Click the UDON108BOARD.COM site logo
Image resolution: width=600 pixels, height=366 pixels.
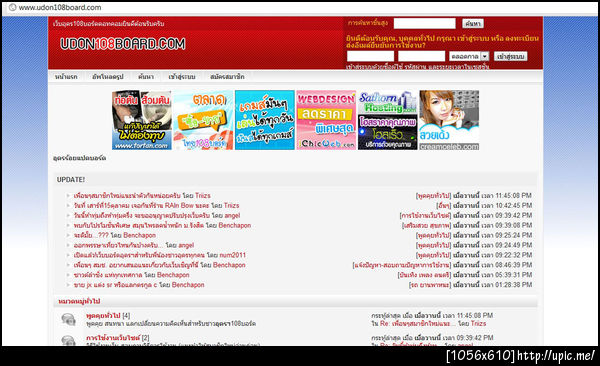pyautogui.click(x=122, y=44)
